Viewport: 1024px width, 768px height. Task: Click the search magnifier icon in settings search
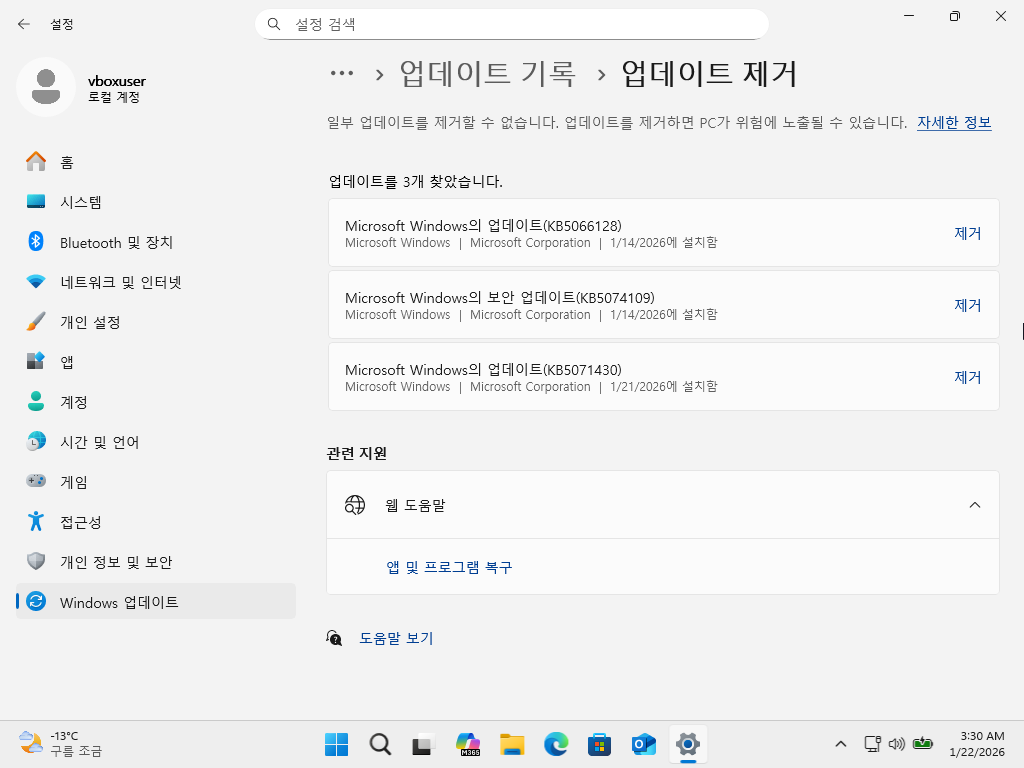point(274,24)
